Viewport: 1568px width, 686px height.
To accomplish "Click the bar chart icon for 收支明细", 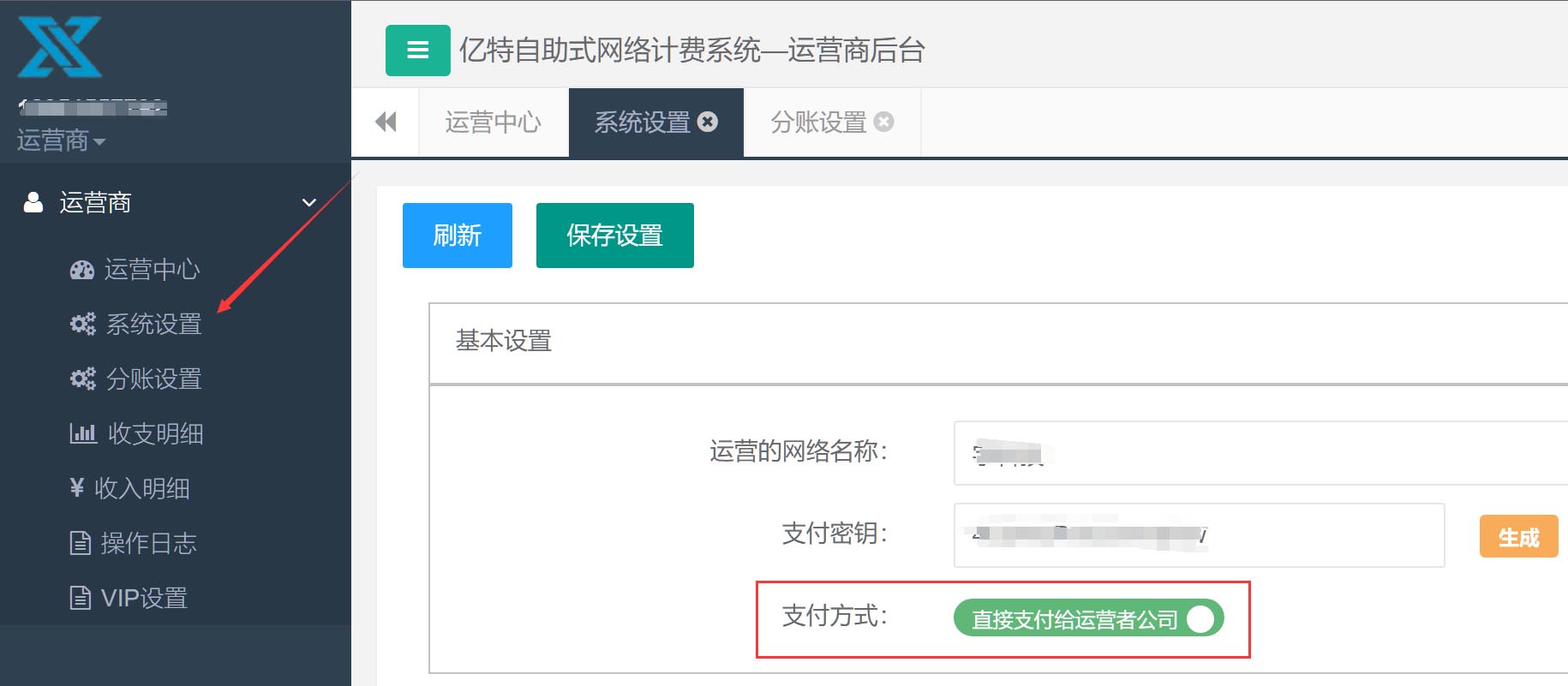I will click(x=82, y=433).
